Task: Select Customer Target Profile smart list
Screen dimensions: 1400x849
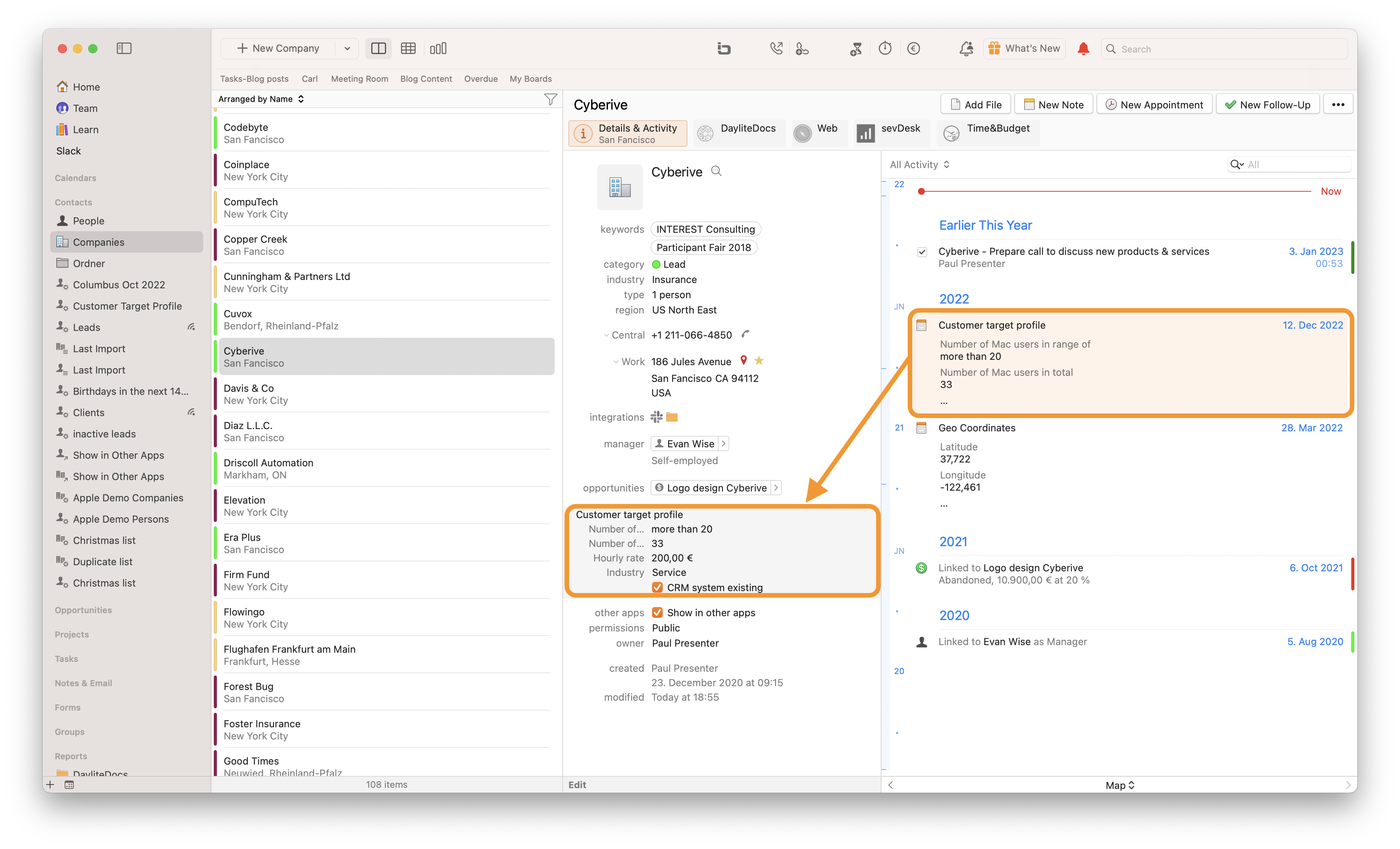Action: 127,306
